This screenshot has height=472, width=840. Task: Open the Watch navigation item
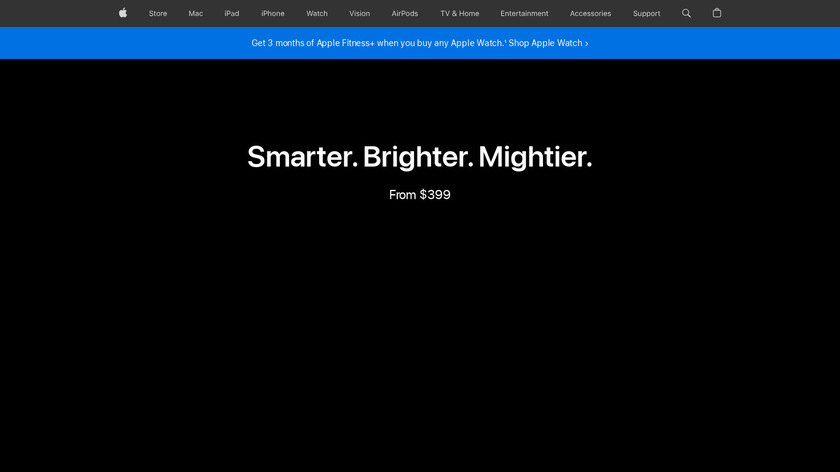click(x=317, y=13)
